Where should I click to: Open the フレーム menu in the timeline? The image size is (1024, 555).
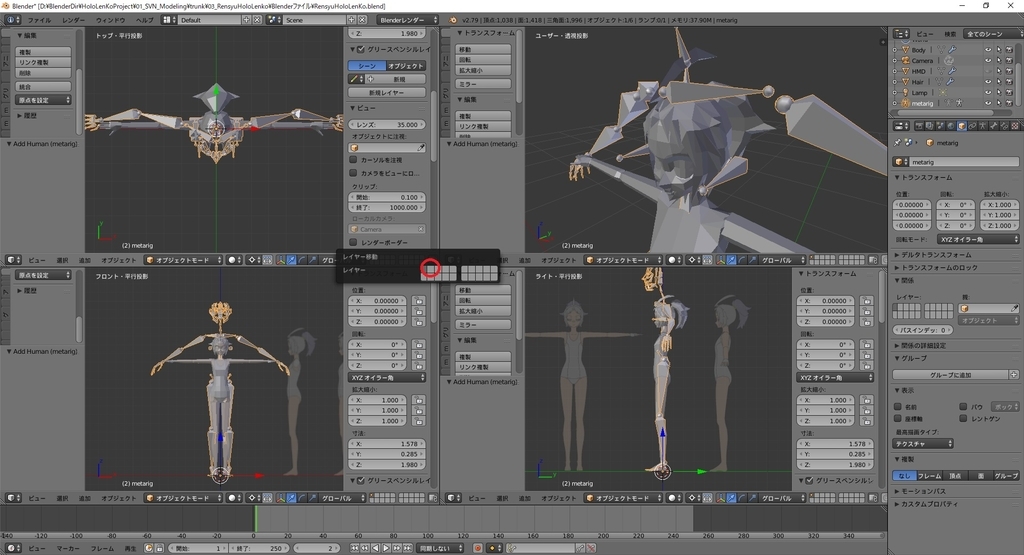[103, 548]
